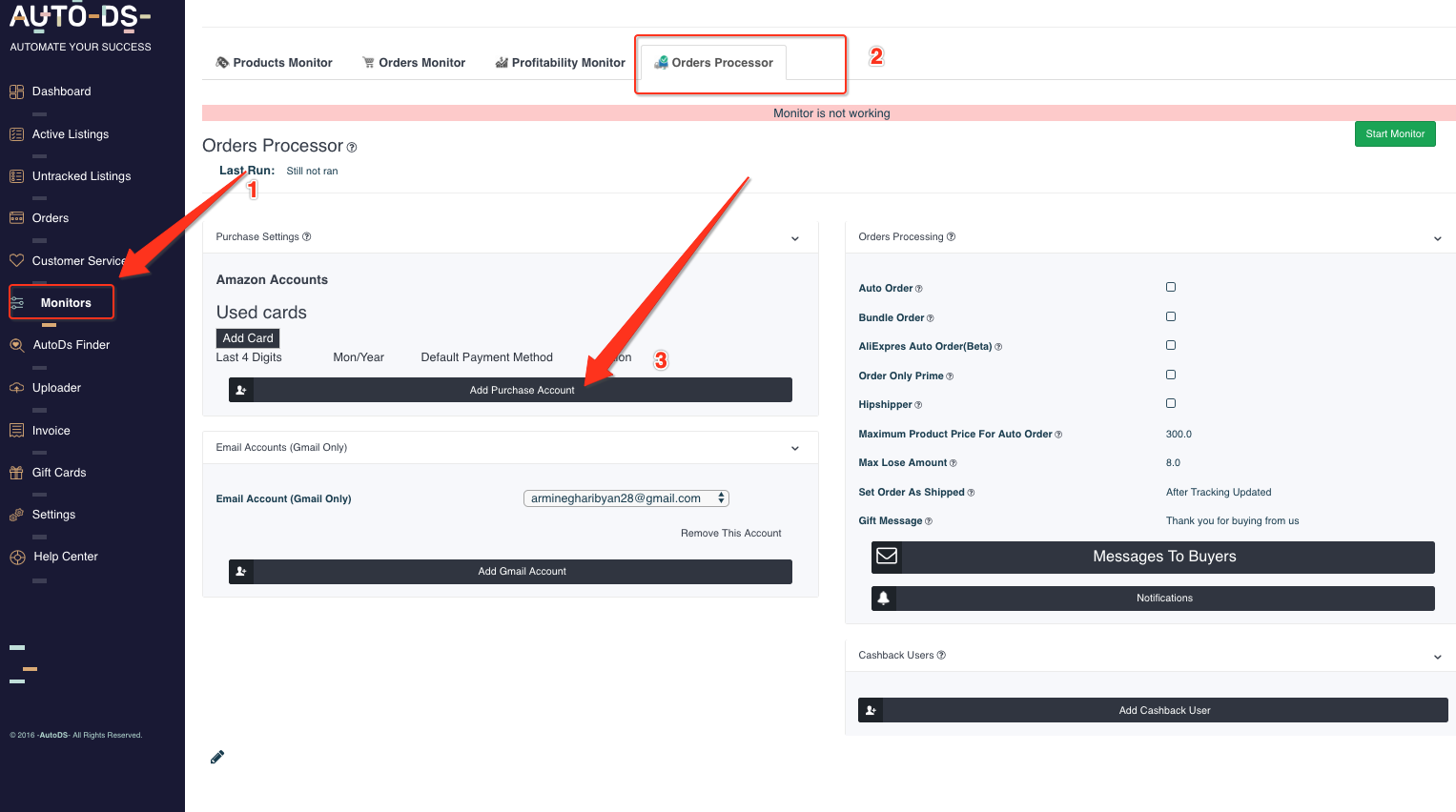This screenshot has height=812, width=1456.
Task: Click the Set Order As Shipped help icon
Action: [x=971, y=493]
